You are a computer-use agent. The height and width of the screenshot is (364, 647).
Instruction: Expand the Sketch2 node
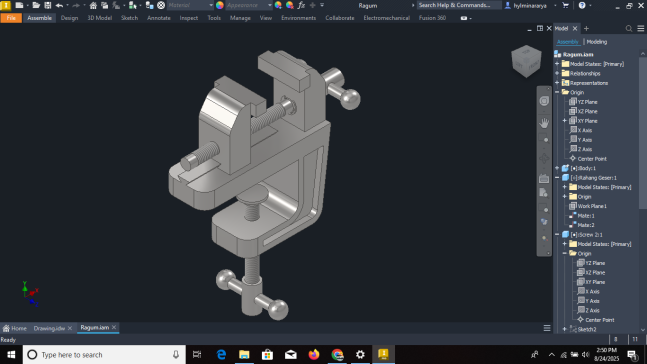[565, 329]
